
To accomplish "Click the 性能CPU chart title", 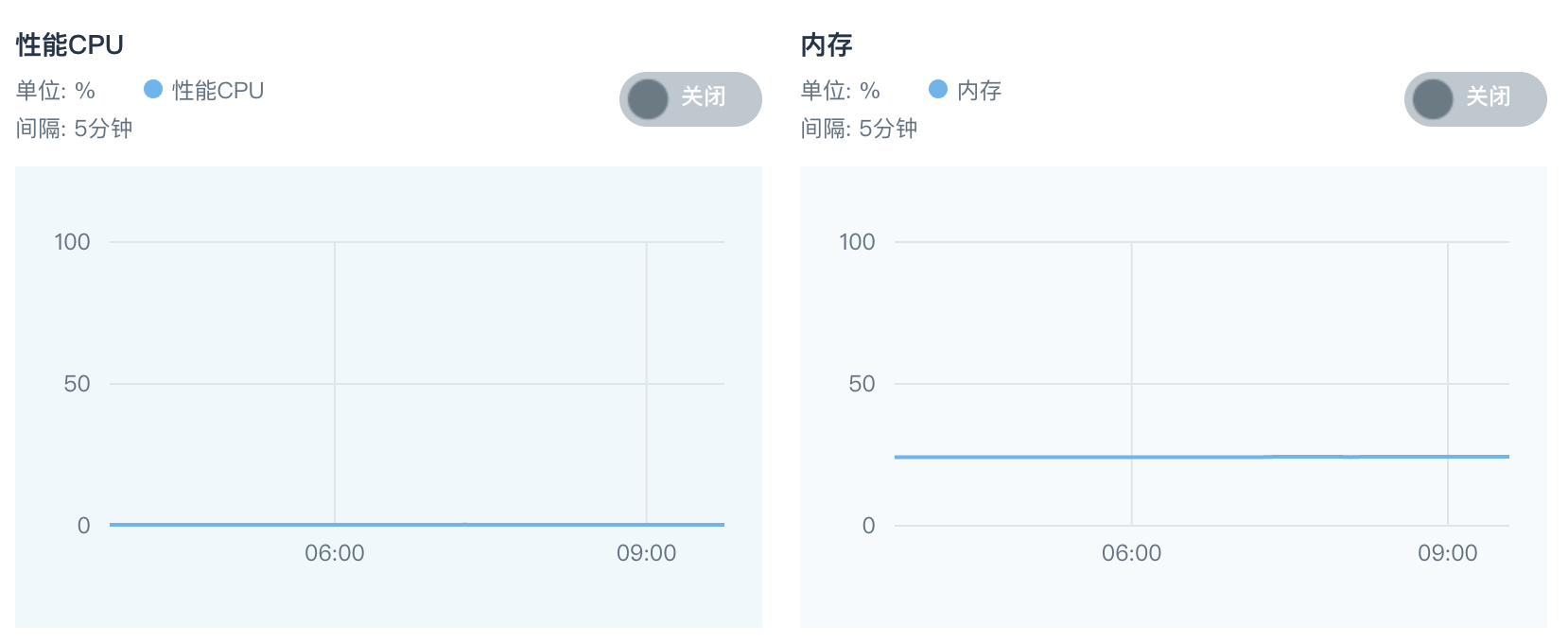I will 70,45.
